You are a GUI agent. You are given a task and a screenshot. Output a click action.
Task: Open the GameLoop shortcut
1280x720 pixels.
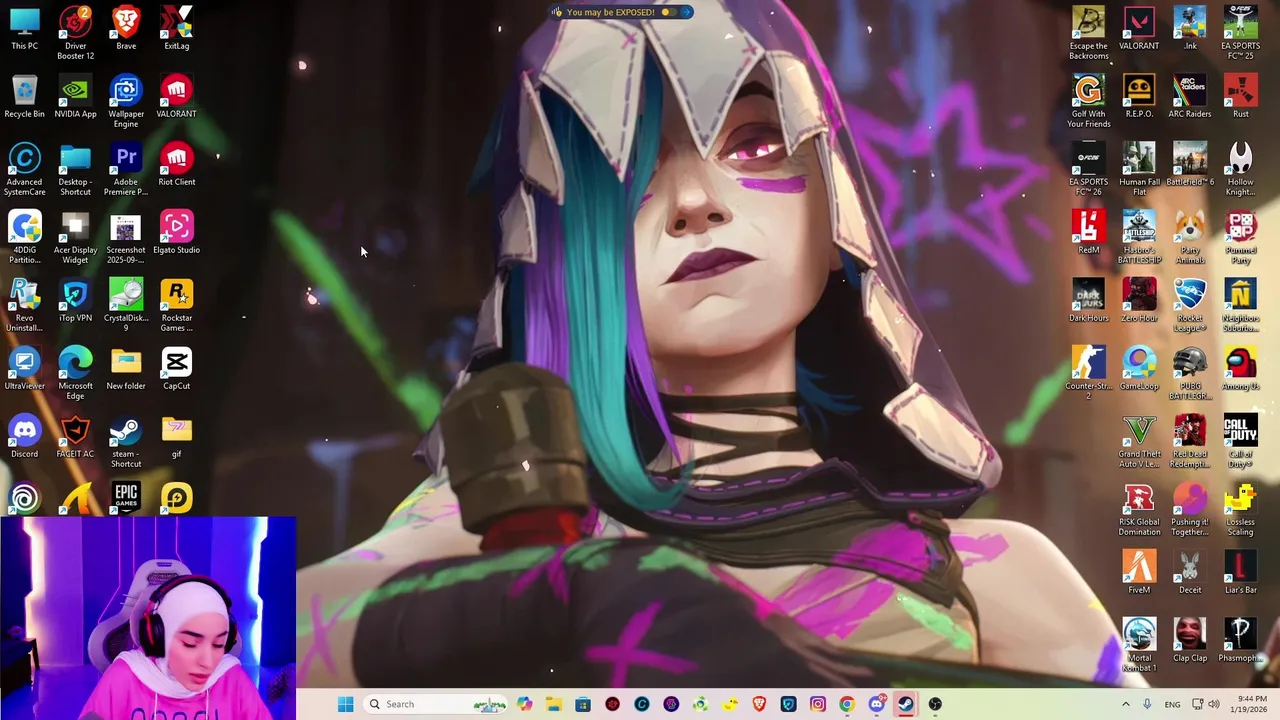click(1139, 368)
